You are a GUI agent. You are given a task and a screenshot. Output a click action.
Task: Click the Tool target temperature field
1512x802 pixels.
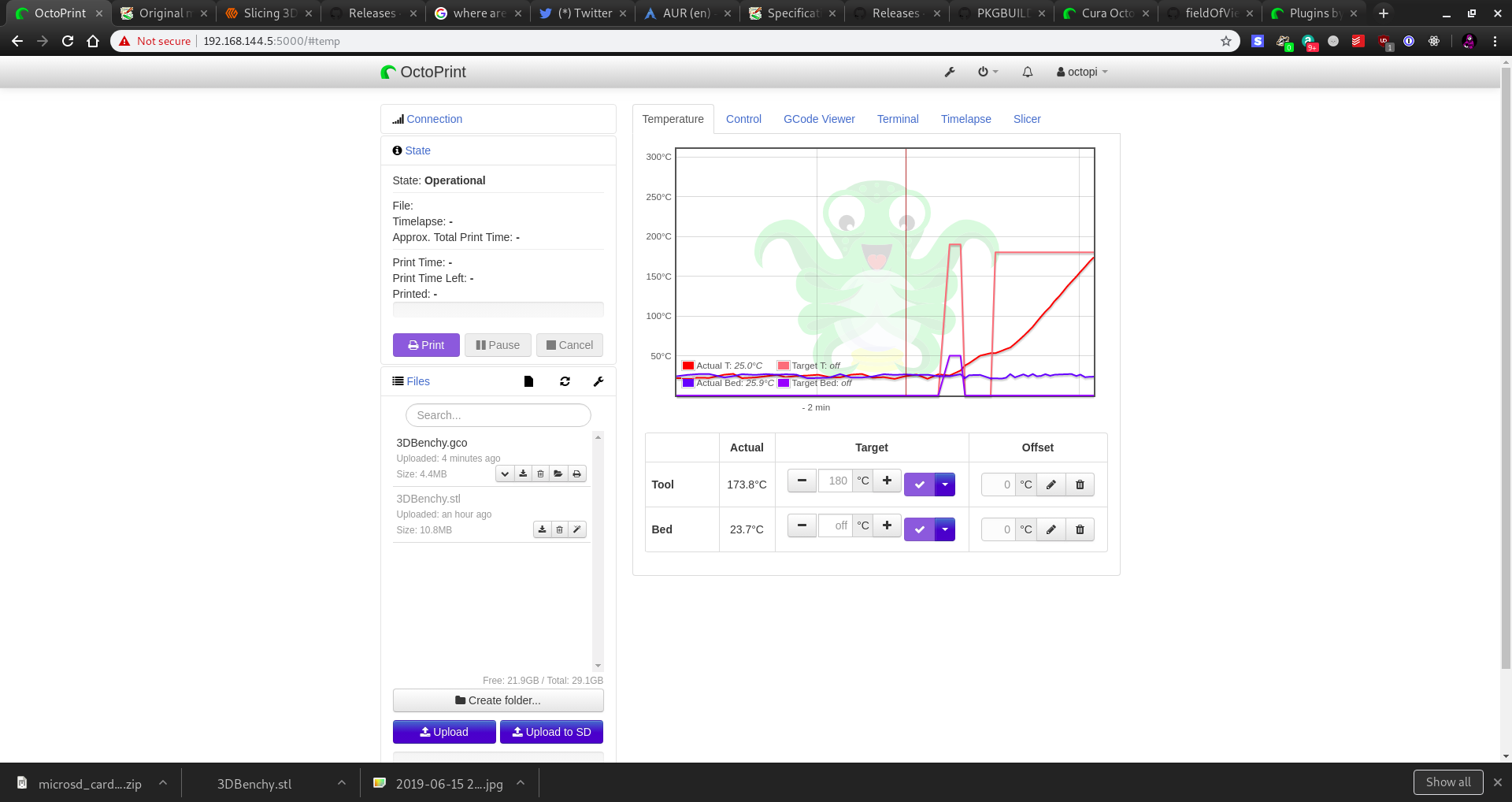point(836,481)
